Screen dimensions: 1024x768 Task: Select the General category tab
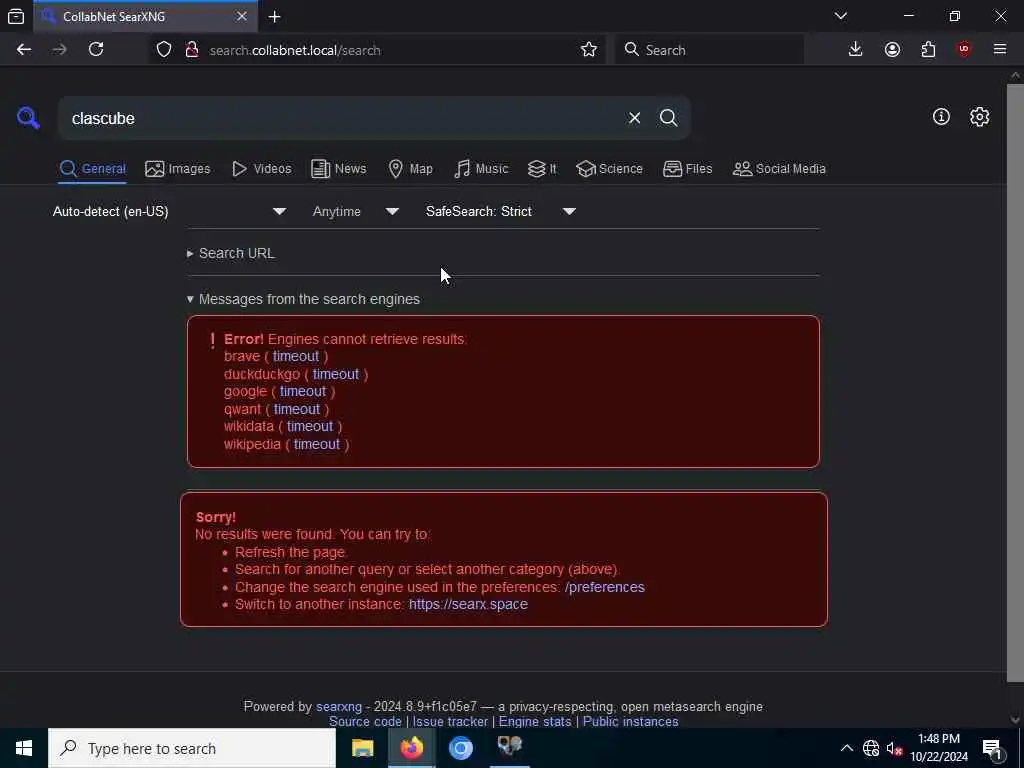click(93, 169)
